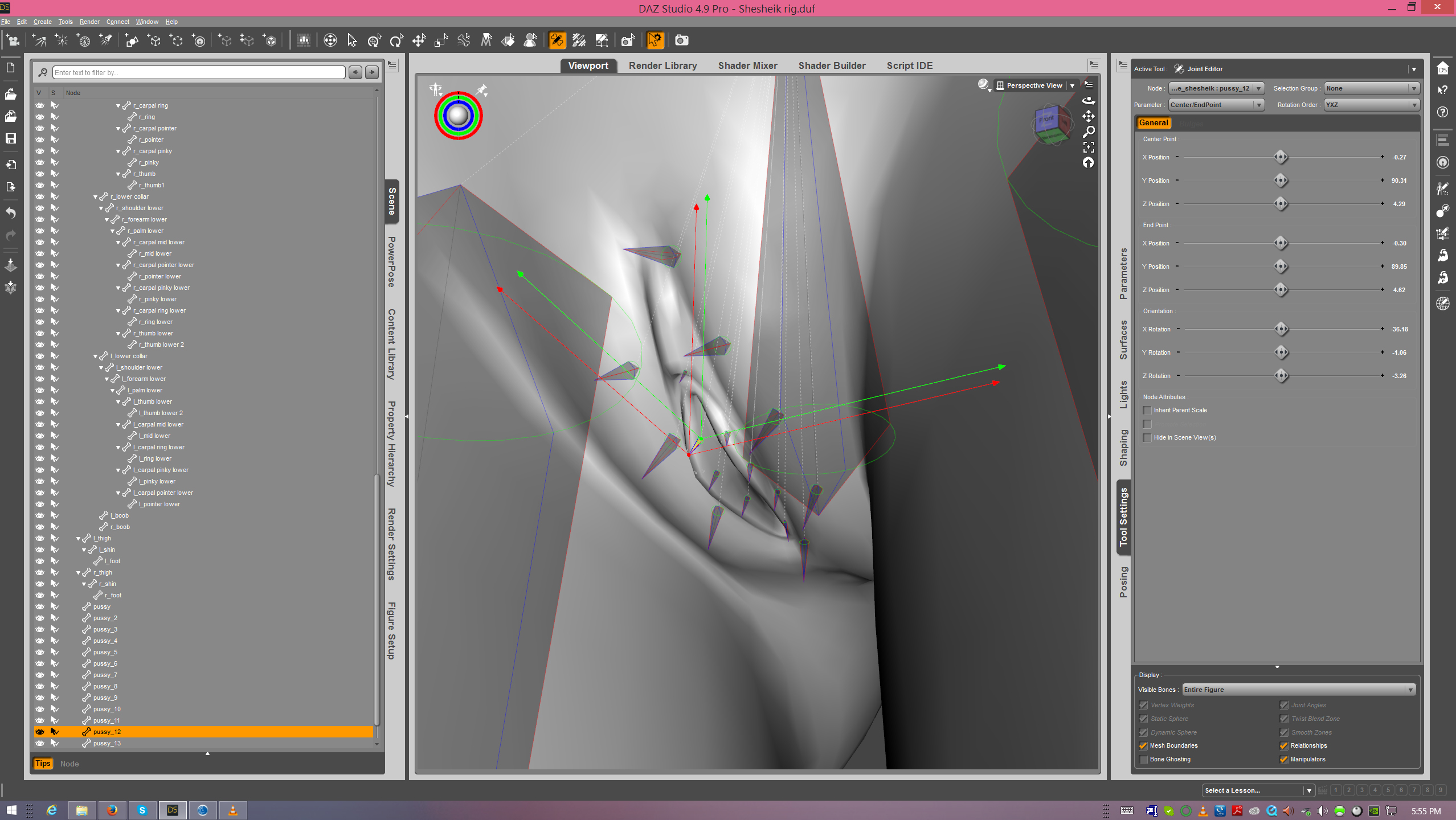The width and height of the screenshot is (1456, 820).
Task: Switch to the Shader Mixer tab
Action: point(747,65)
